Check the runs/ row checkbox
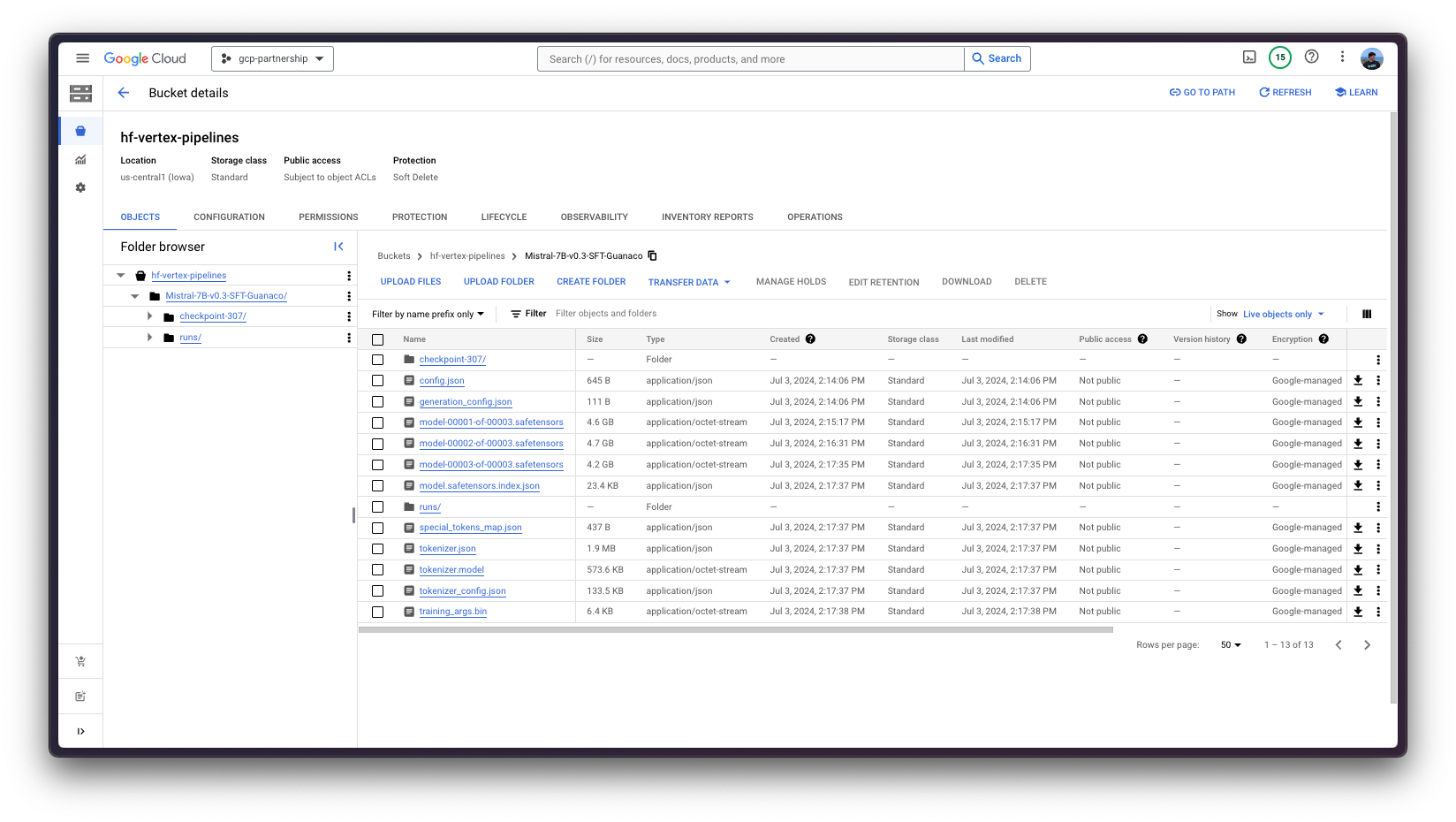This screenshot has height=822, width=1456. coord(378,507)
